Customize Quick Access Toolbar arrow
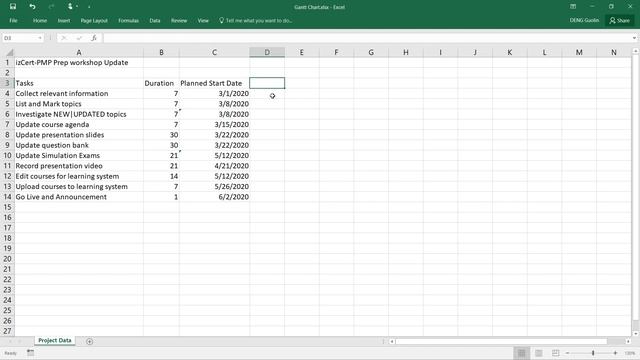 (89, 7)
